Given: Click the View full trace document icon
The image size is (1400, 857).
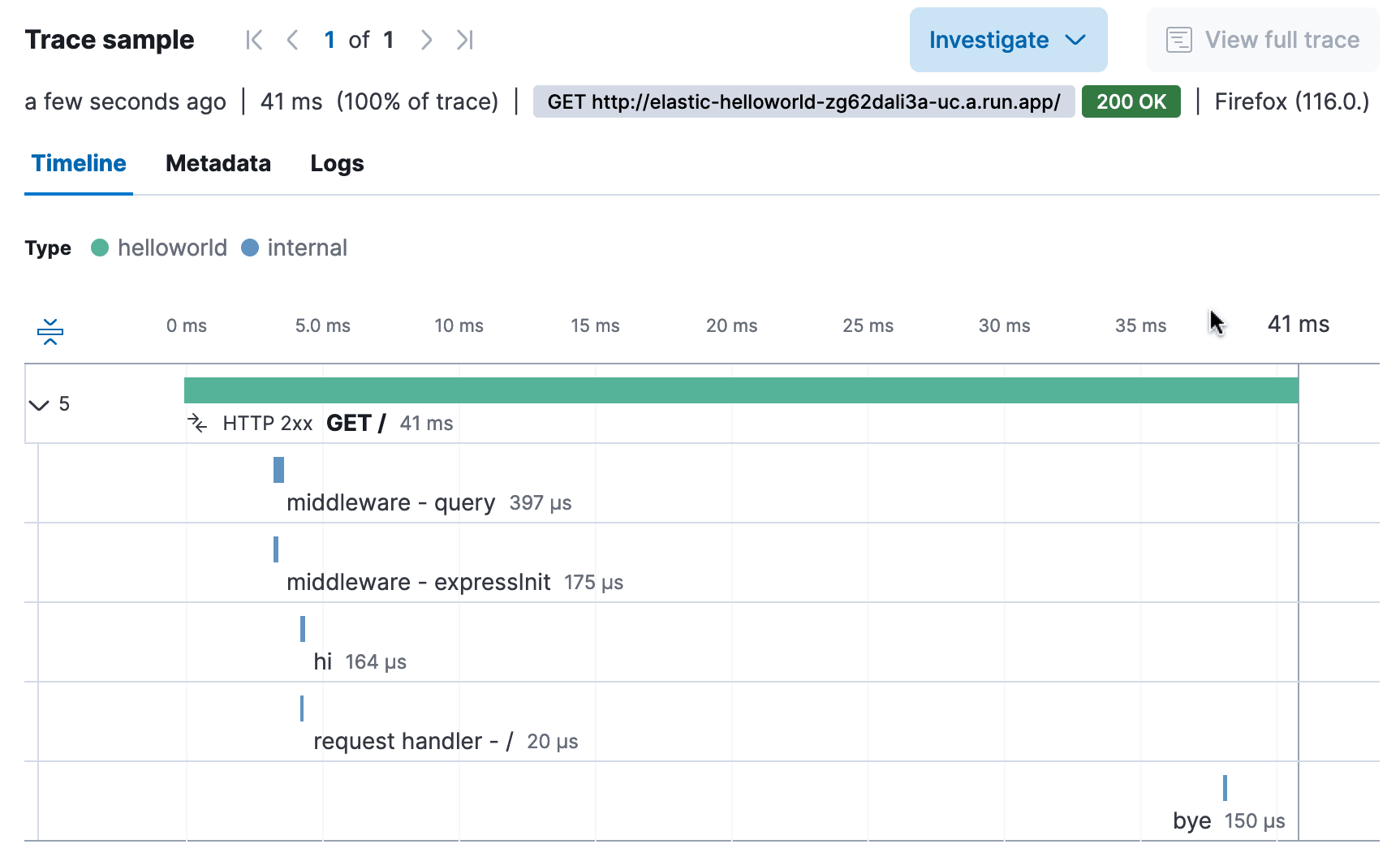Looking at the screenshot, I should [x=1178, y=40].
